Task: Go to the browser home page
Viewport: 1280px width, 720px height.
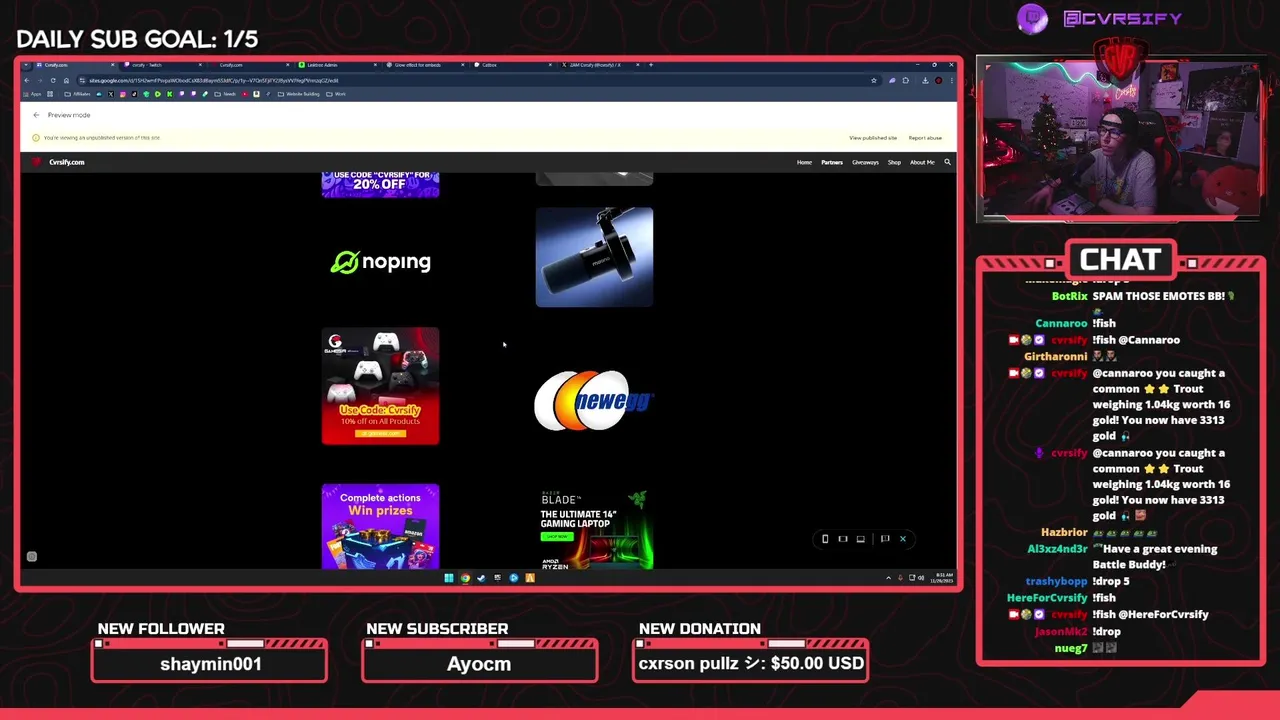Action: tap(66, 80)
